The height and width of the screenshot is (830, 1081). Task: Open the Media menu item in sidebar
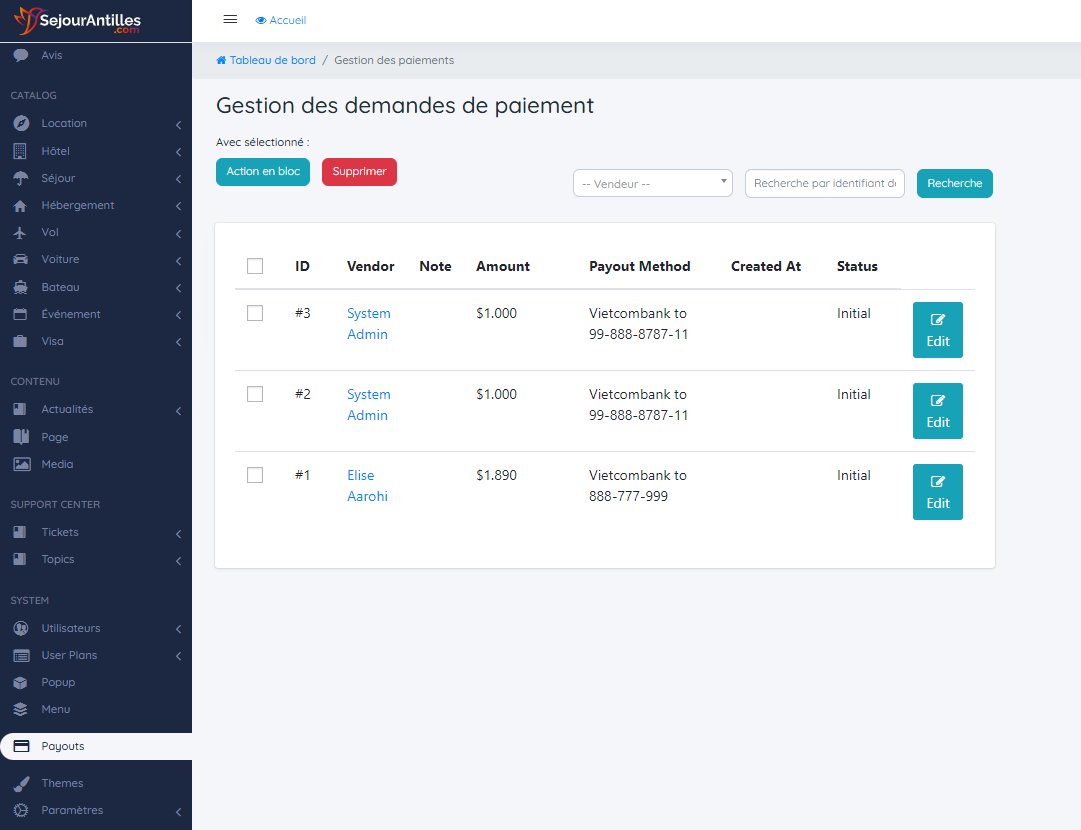click(x=57, y=465)
